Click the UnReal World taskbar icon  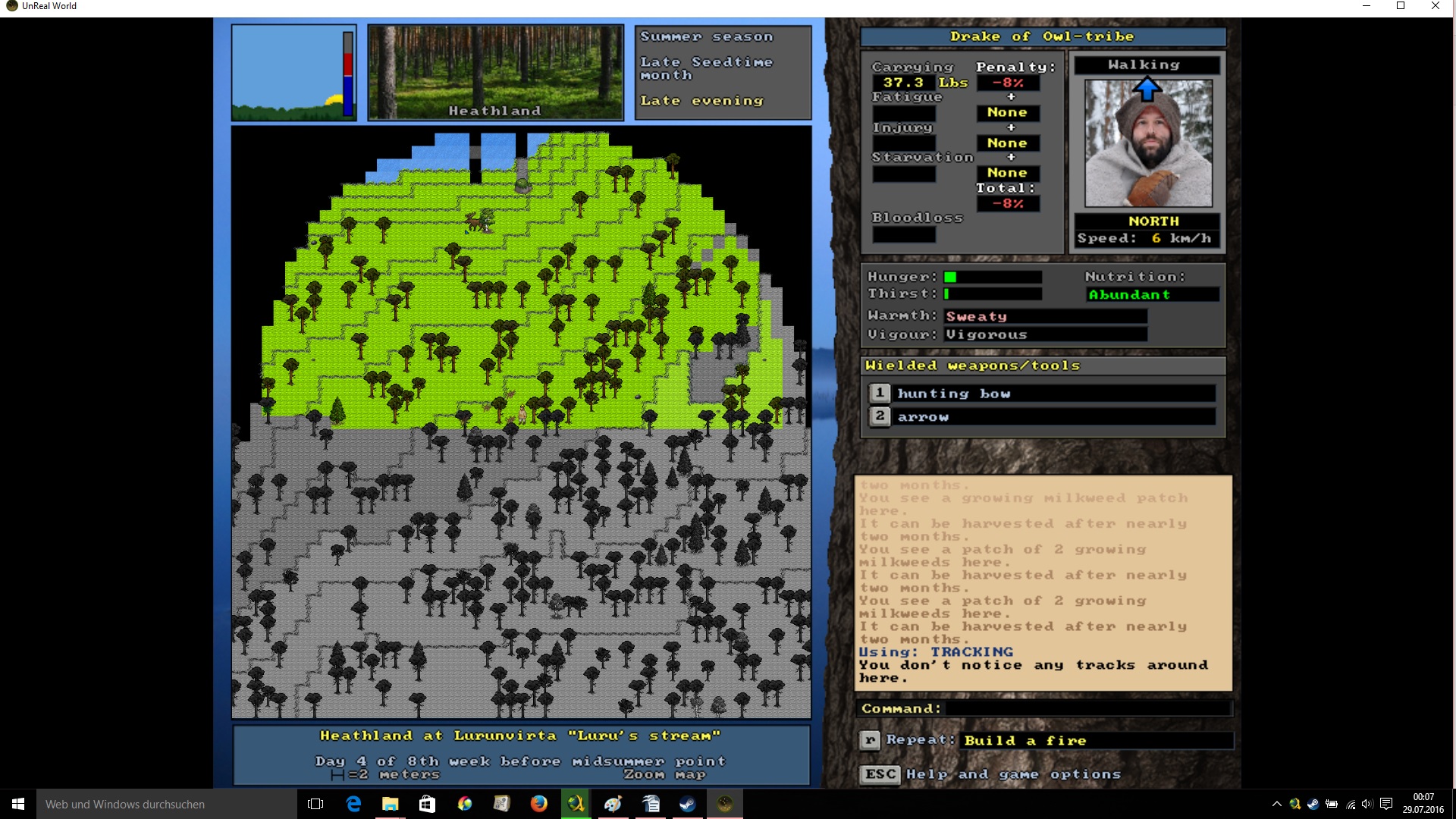pyautogui.click(x=724, y=804)
